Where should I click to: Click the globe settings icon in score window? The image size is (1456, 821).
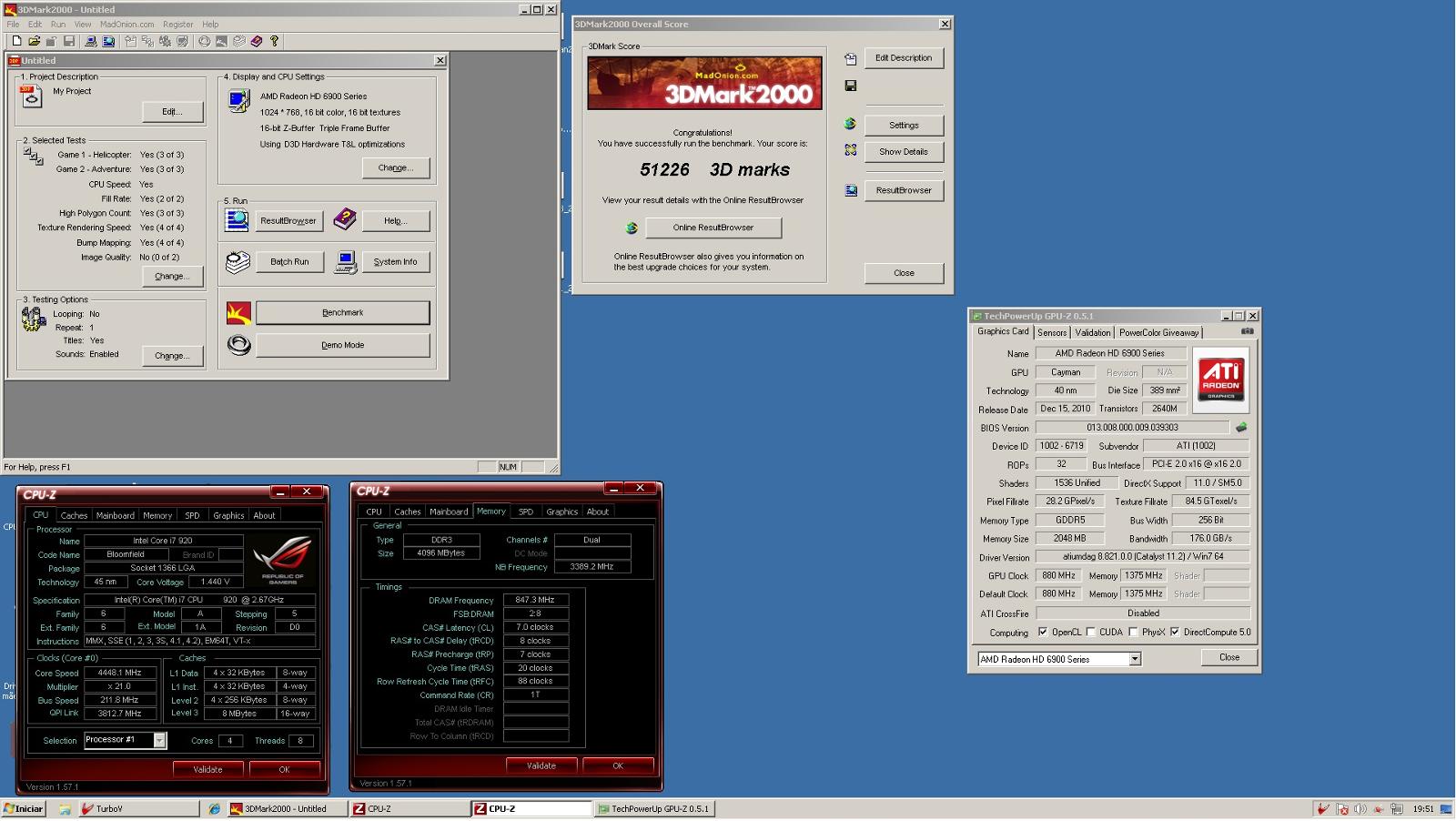pyautogui.click(x=850, y=124)
